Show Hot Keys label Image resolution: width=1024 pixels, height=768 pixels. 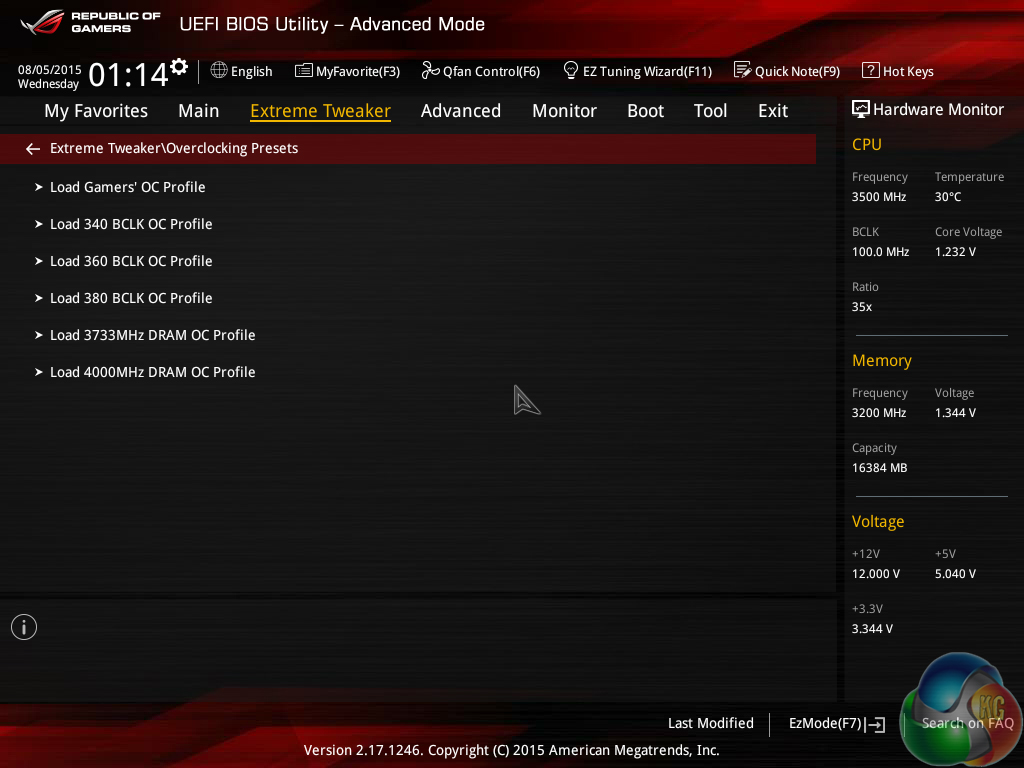point(908,71)
